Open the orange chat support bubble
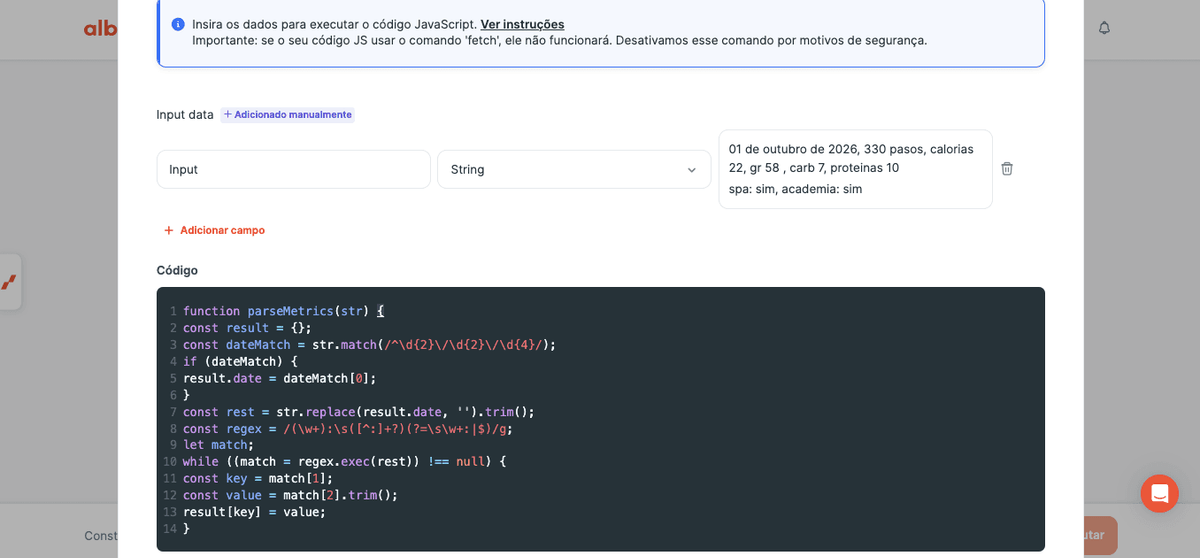The height and width of the screenshot is (558, 1200). tap(1159, 494)
